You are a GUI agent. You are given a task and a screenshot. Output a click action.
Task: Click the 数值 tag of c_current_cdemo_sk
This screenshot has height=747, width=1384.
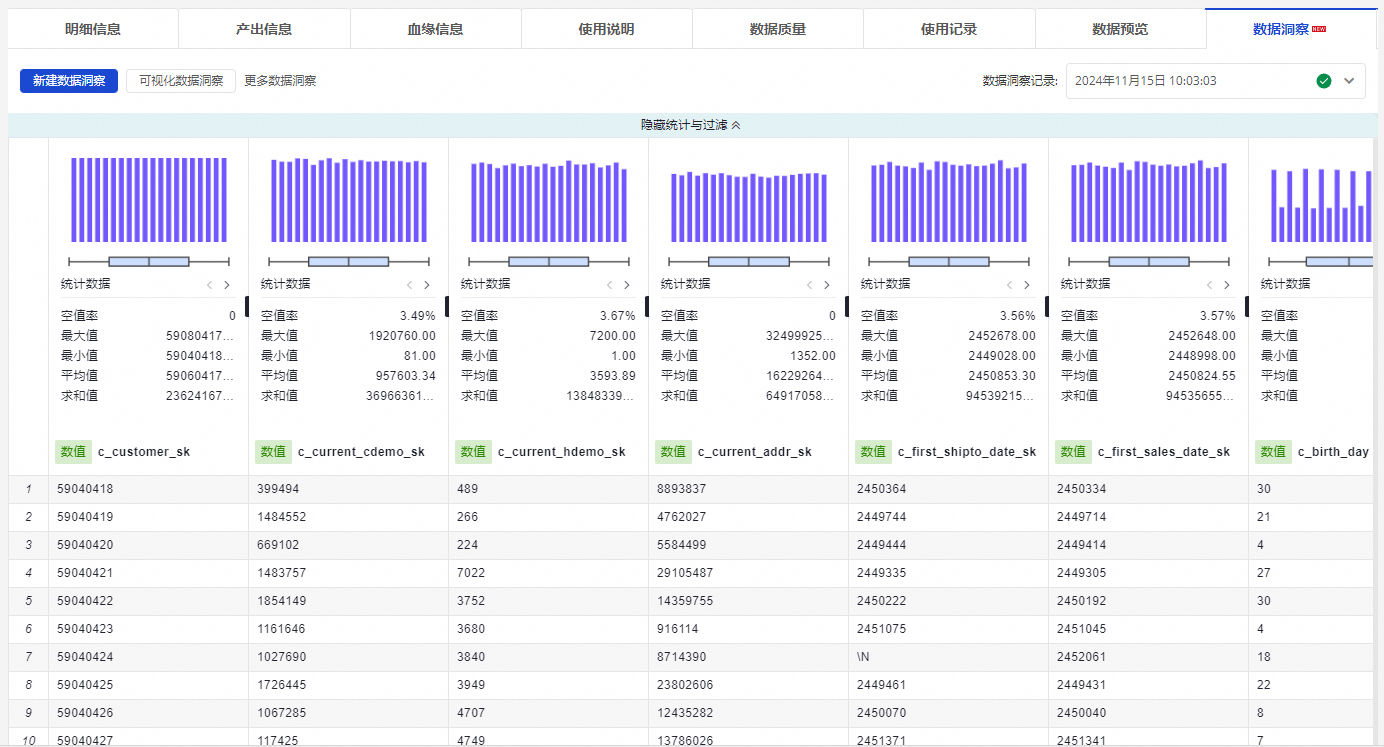273,451
